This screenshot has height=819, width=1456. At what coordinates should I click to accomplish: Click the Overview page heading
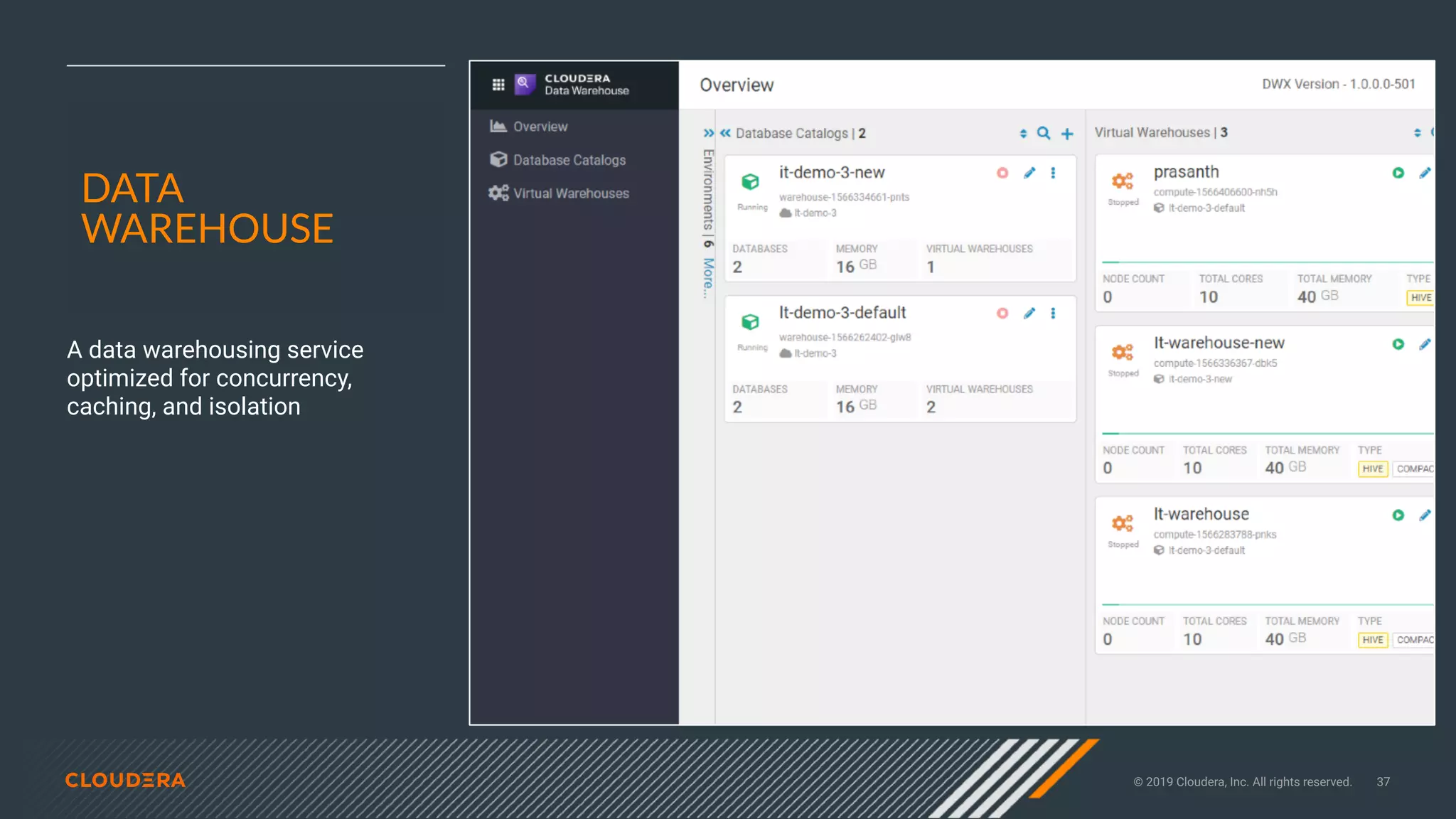coord(737,85)
